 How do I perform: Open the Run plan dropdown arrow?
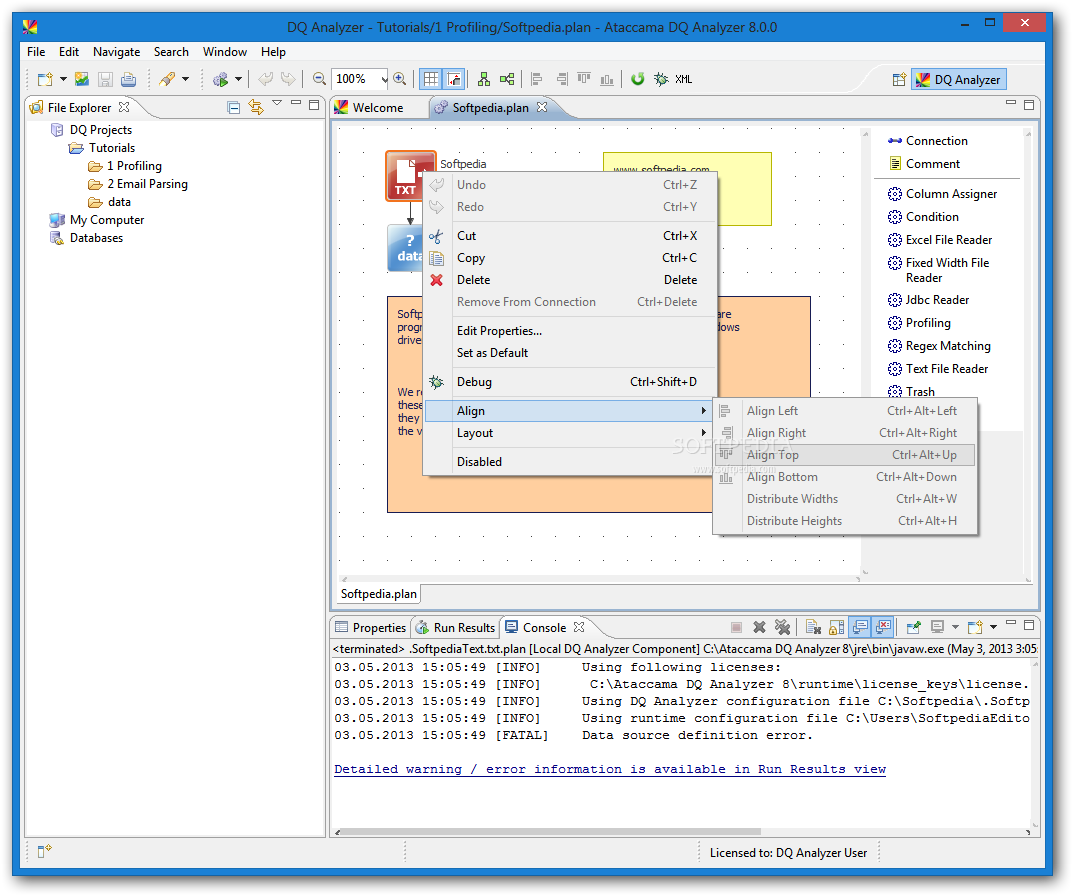(x=238, y=79)
